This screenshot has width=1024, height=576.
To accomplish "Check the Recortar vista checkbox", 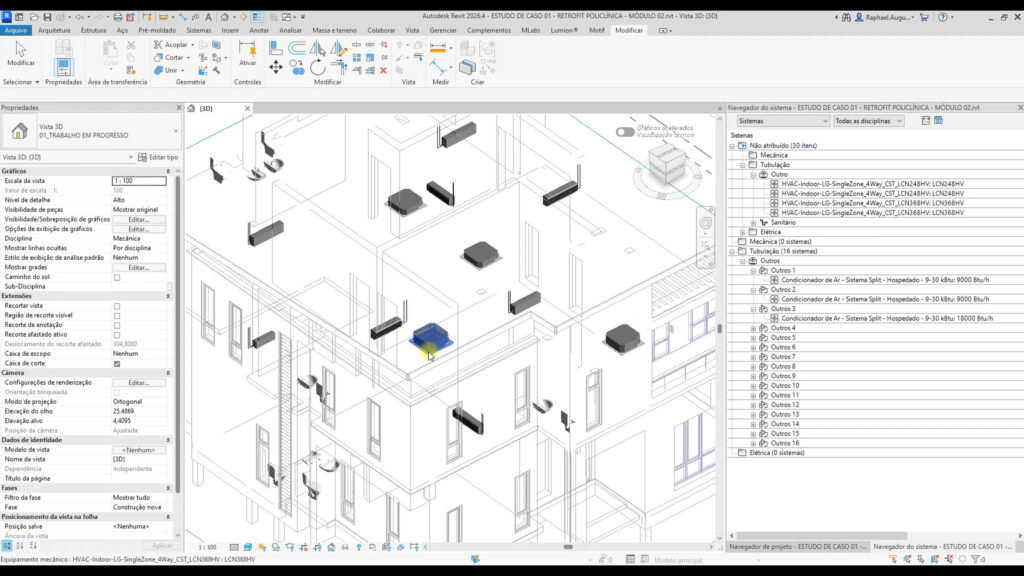I will point(117,306).
